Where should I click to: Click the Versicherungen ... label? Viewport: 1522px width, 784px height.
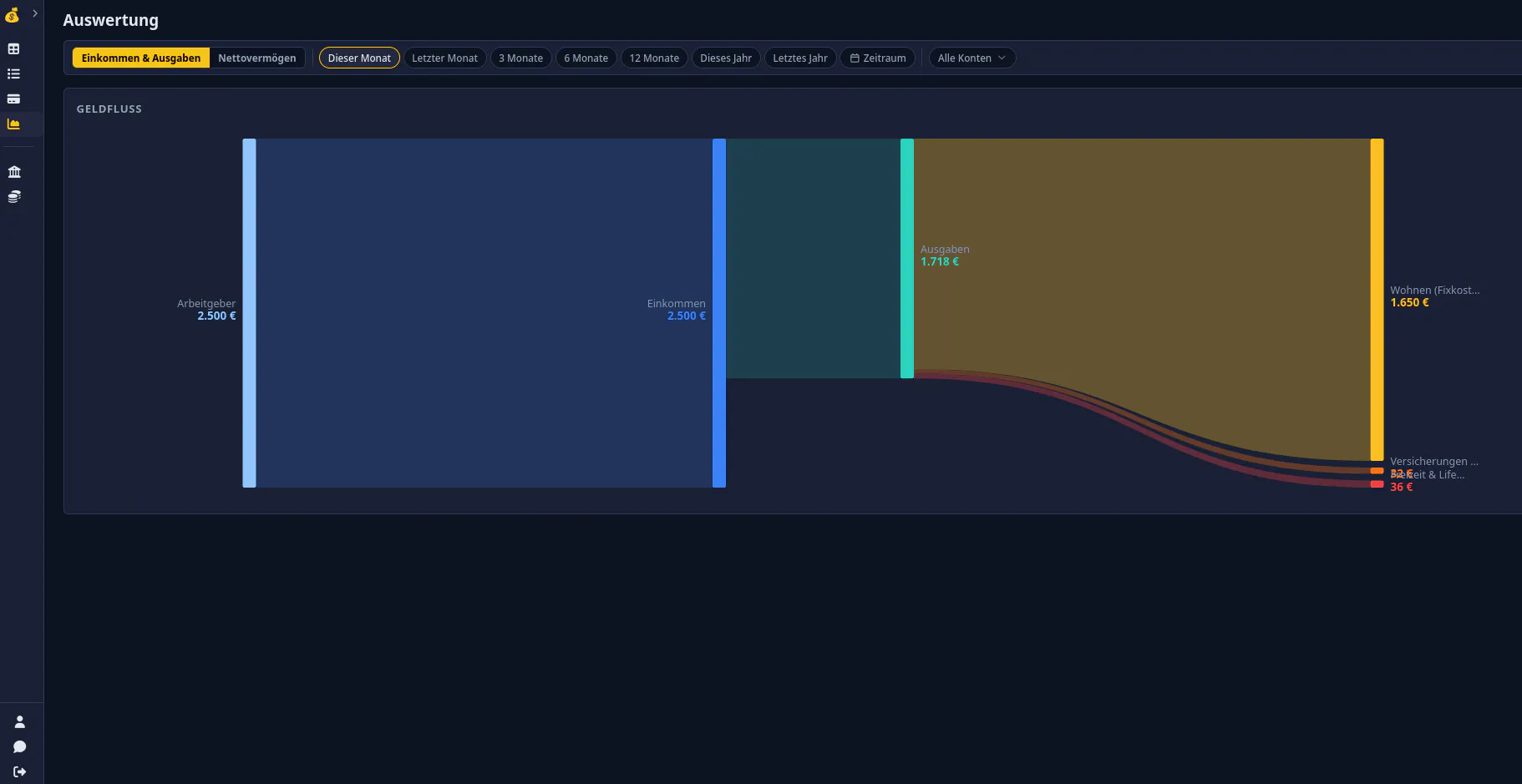click(1434, 462)
